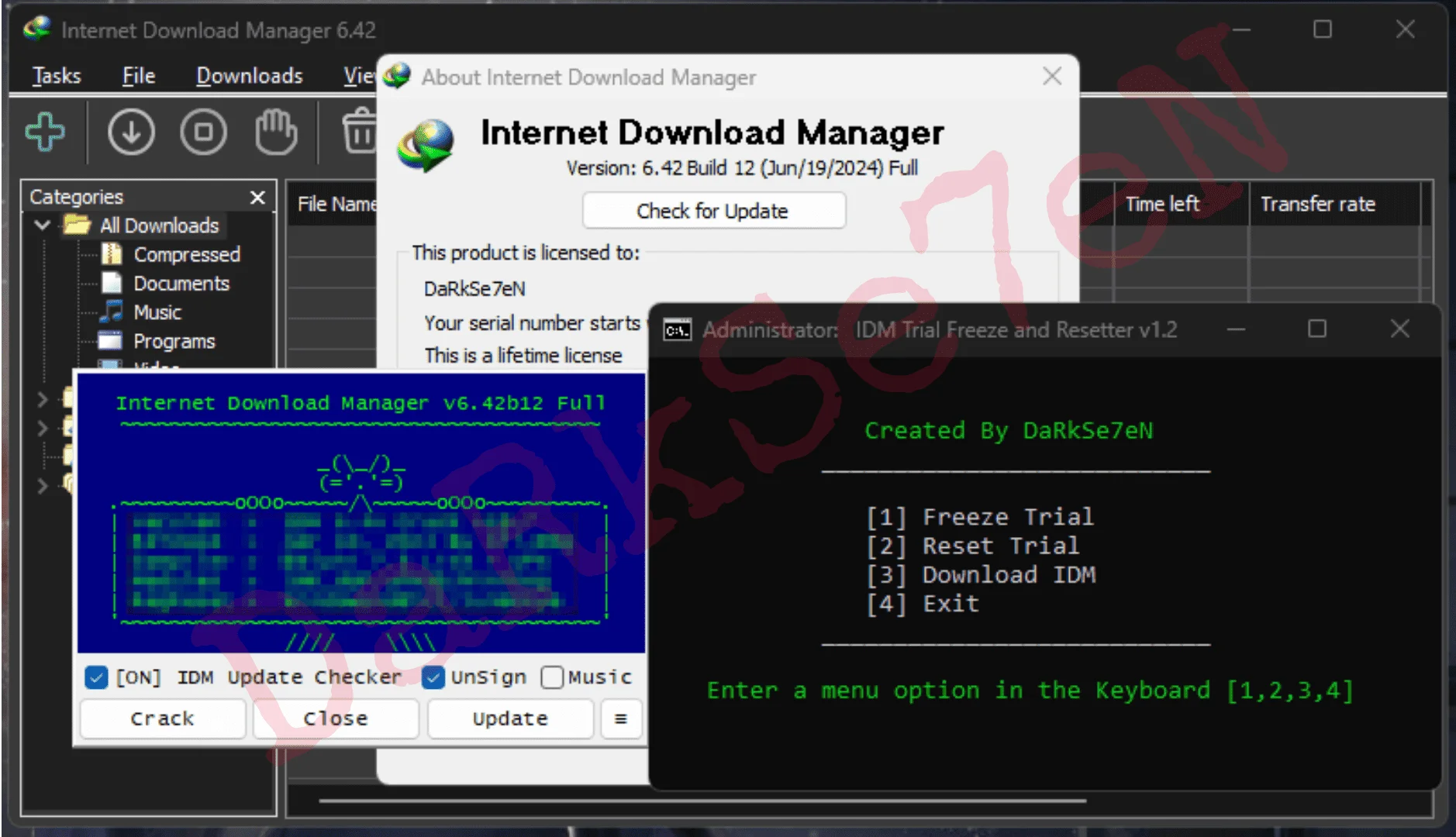Click the '[1] Freeze Trial' console option

[x=980, y=517]
